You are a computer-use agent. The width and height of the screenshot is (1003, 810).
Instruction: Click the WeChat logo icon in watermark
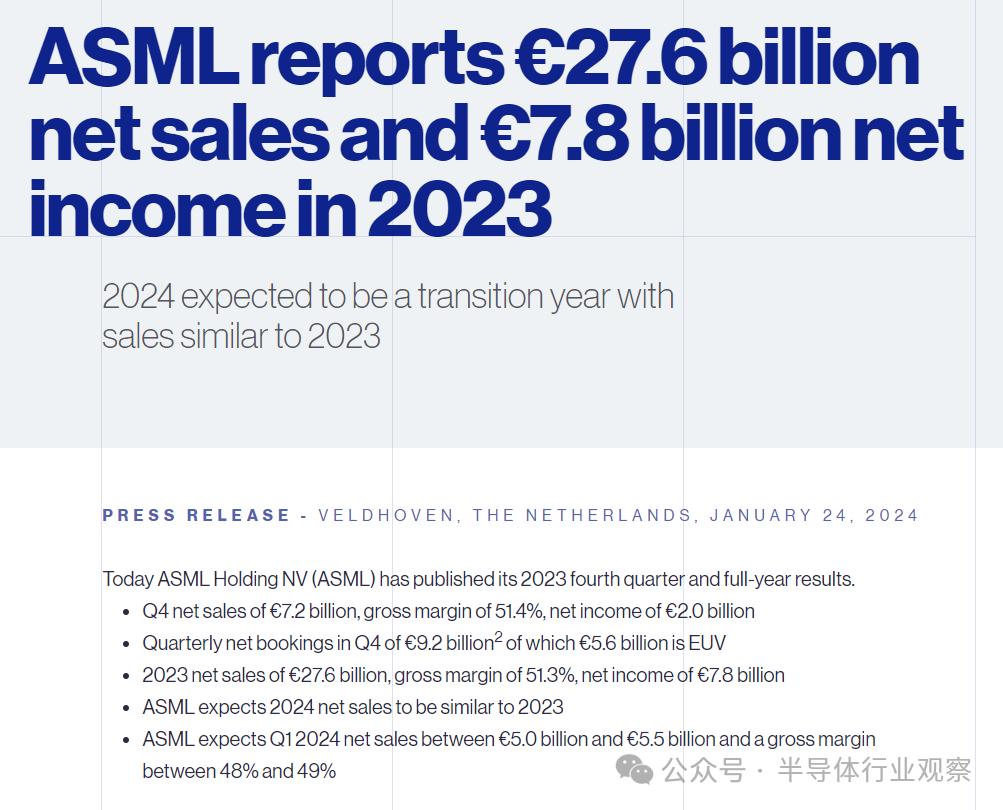click(x=634, y=769)
